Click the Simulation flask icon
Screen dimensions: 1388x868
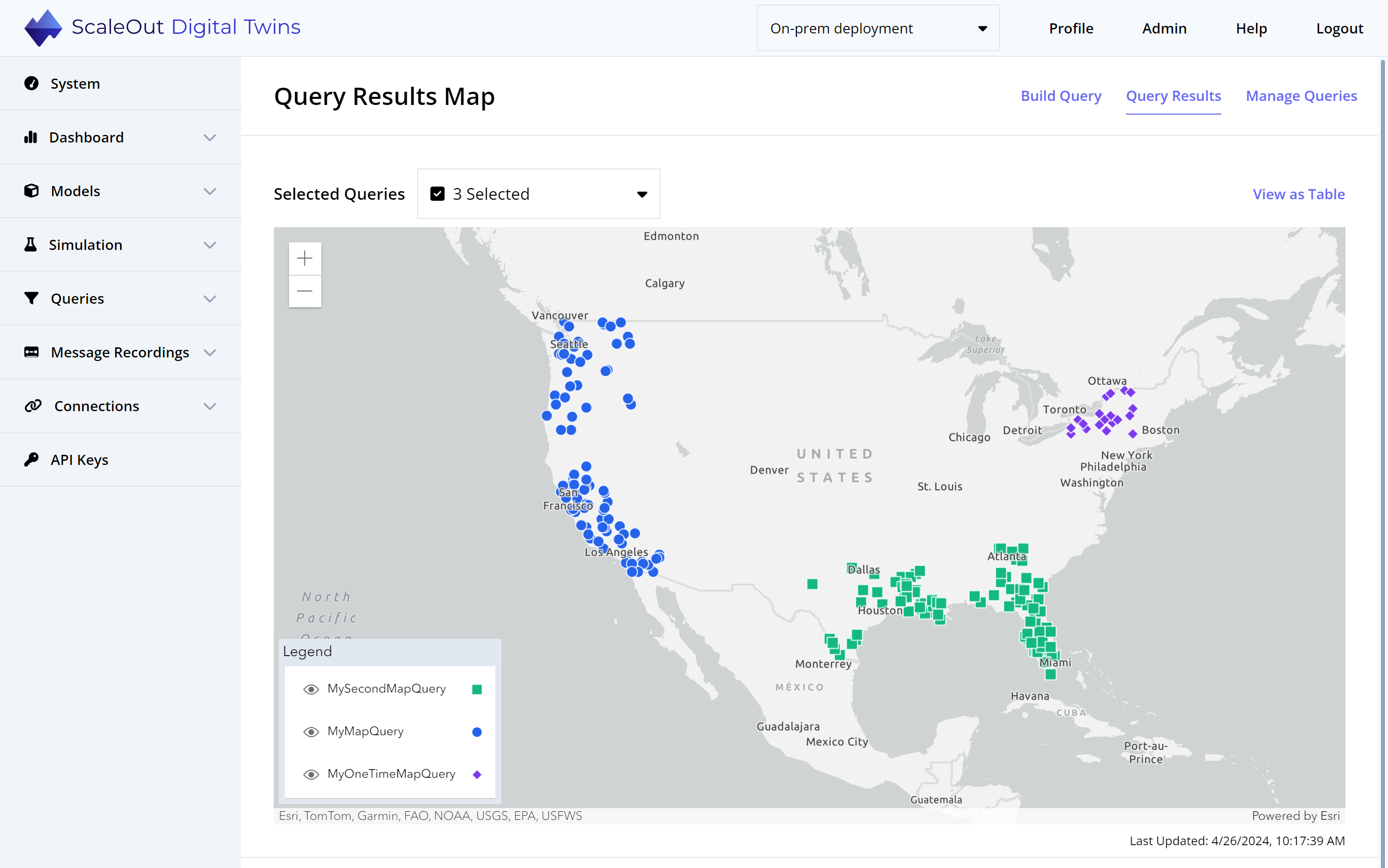(31, 244)
